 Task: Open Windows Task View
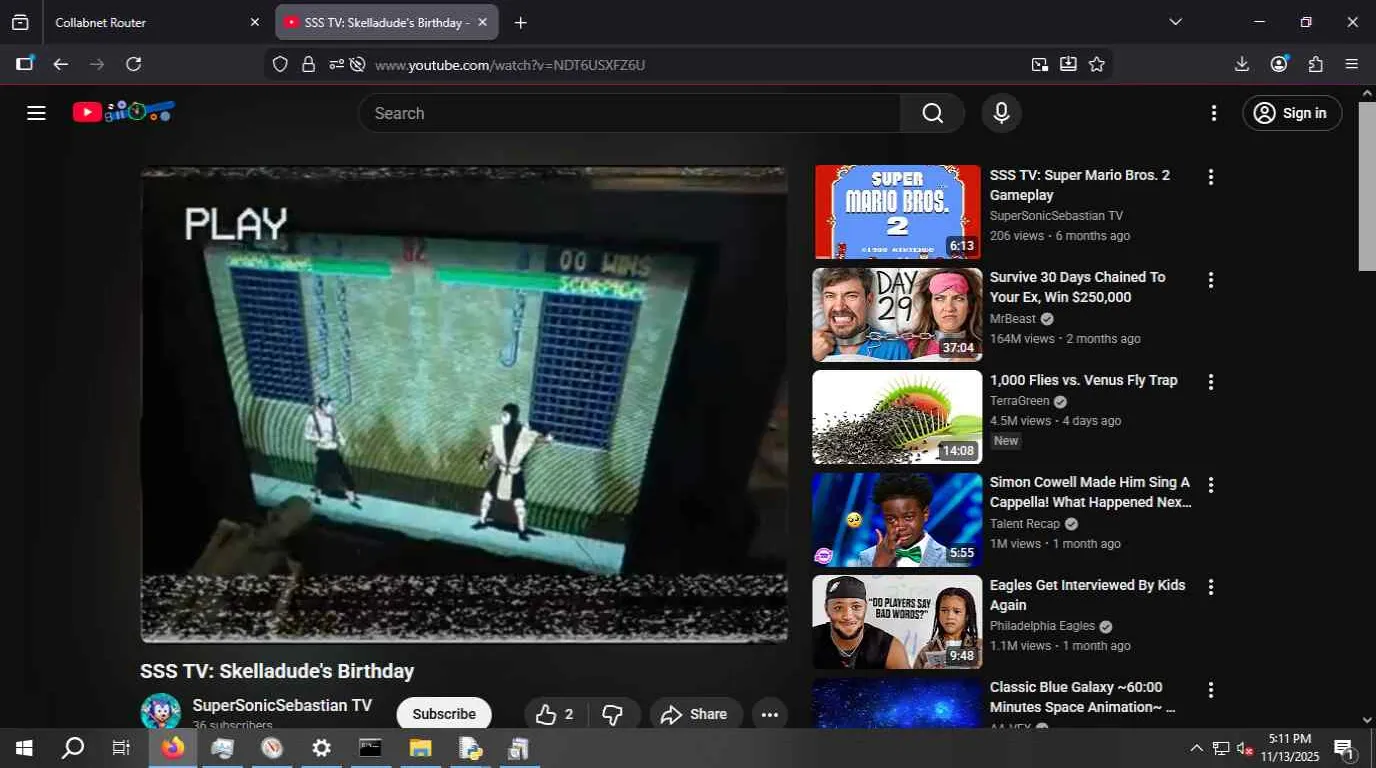coord(121,748)
